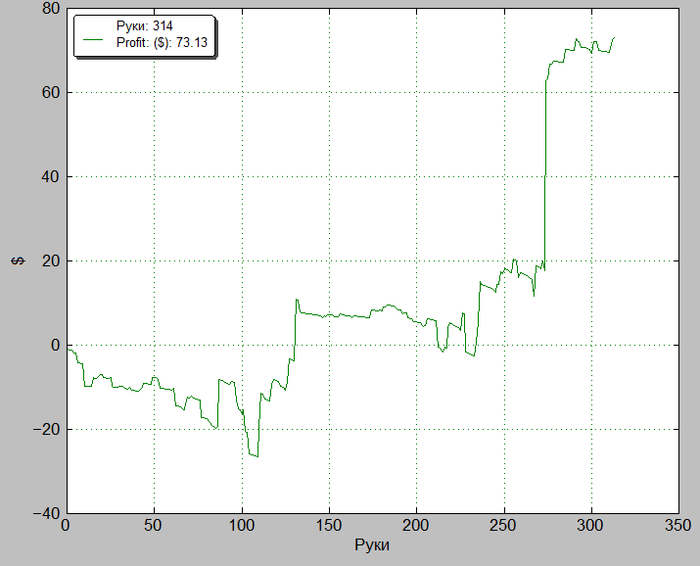This screenshot has width=700, height=566.
Task: Click the y-axis tick label 80
Action: 50,8
